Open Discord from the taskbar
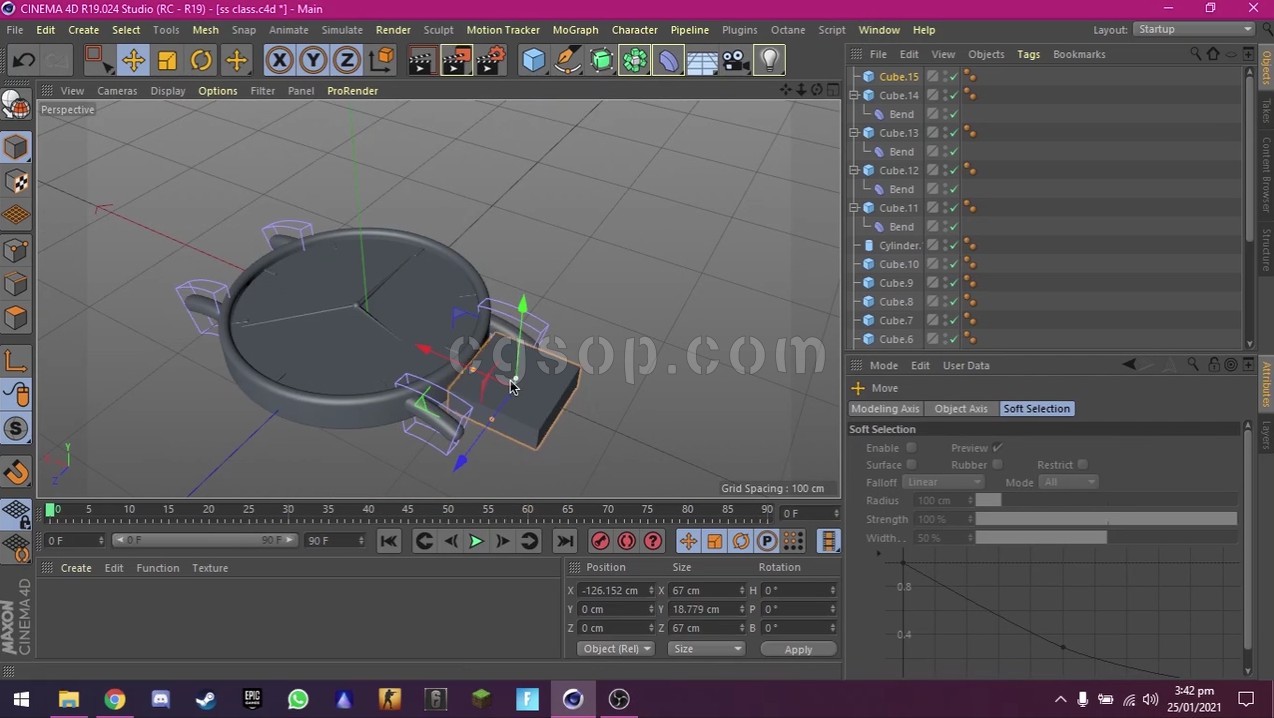The height and width of the screenshot is (718, 1274). click(161, 699)
